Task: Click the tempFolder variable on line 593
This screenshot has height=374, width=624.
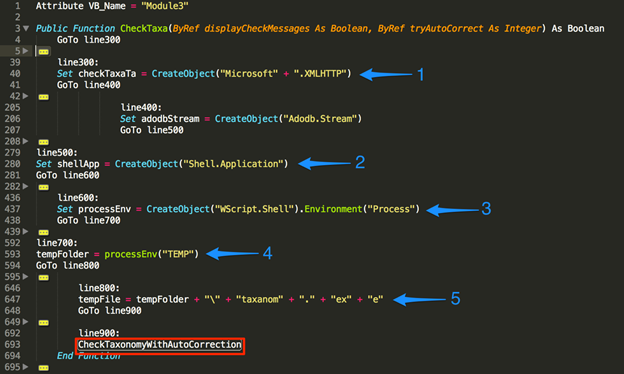Action: coord(62,254)
